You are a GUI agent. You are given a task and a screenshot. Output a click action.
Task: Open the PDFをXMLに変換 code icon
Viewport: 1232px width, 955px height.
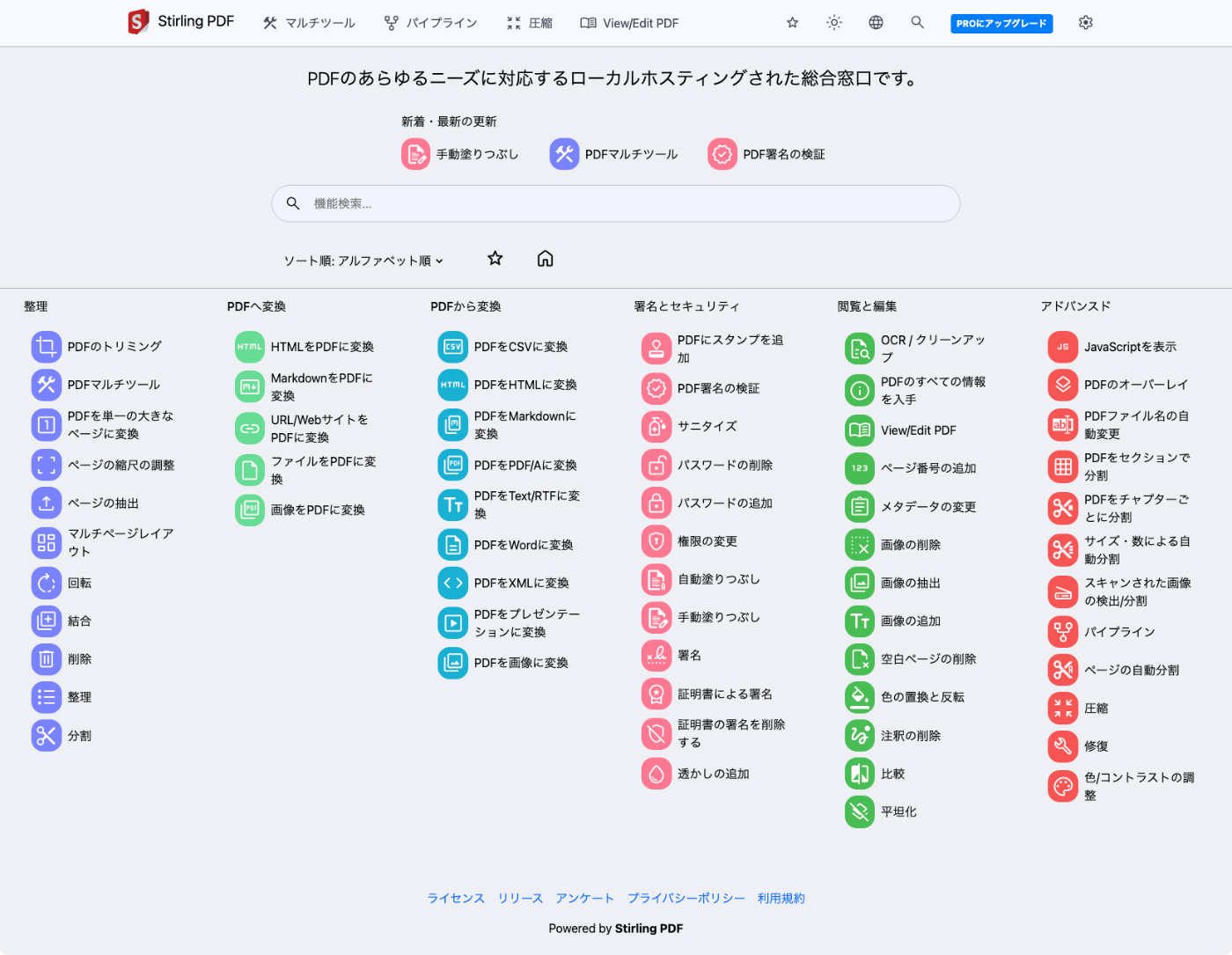pyautogui.click(x=453, y=583)
